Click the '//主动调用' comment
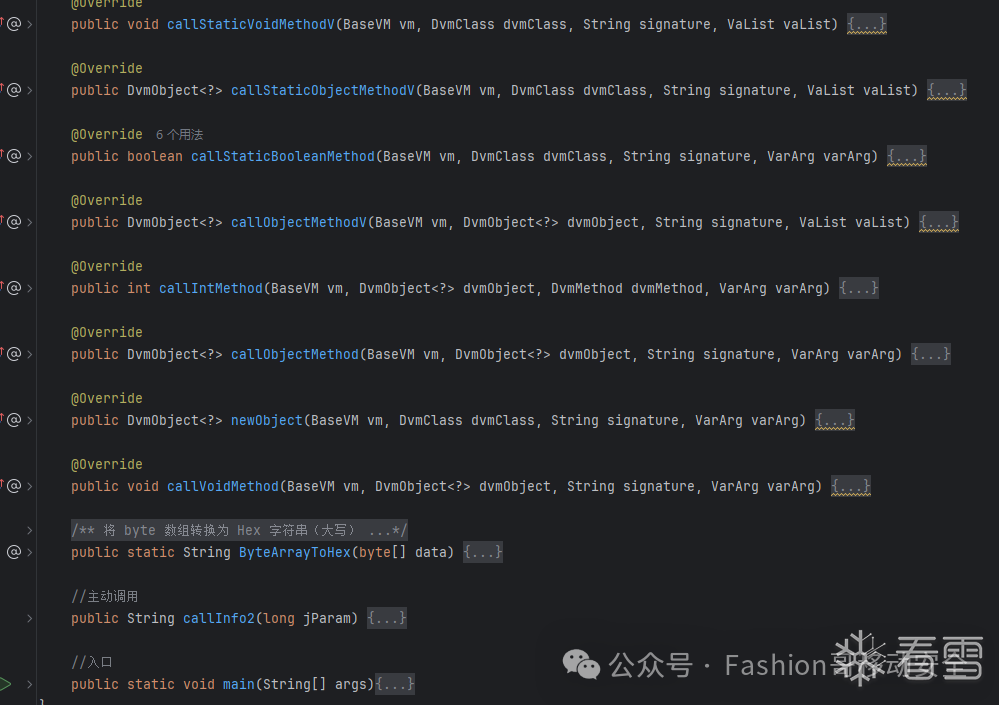 coord(104,596)
